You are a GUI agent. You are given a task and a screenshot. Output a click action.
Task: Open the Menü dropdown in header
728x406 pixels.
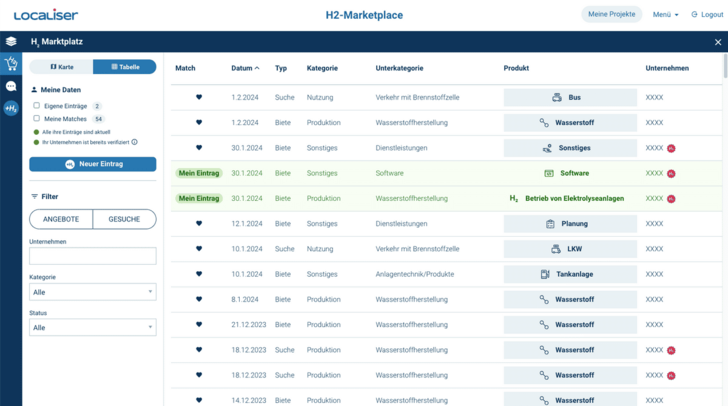coord(665,15)
